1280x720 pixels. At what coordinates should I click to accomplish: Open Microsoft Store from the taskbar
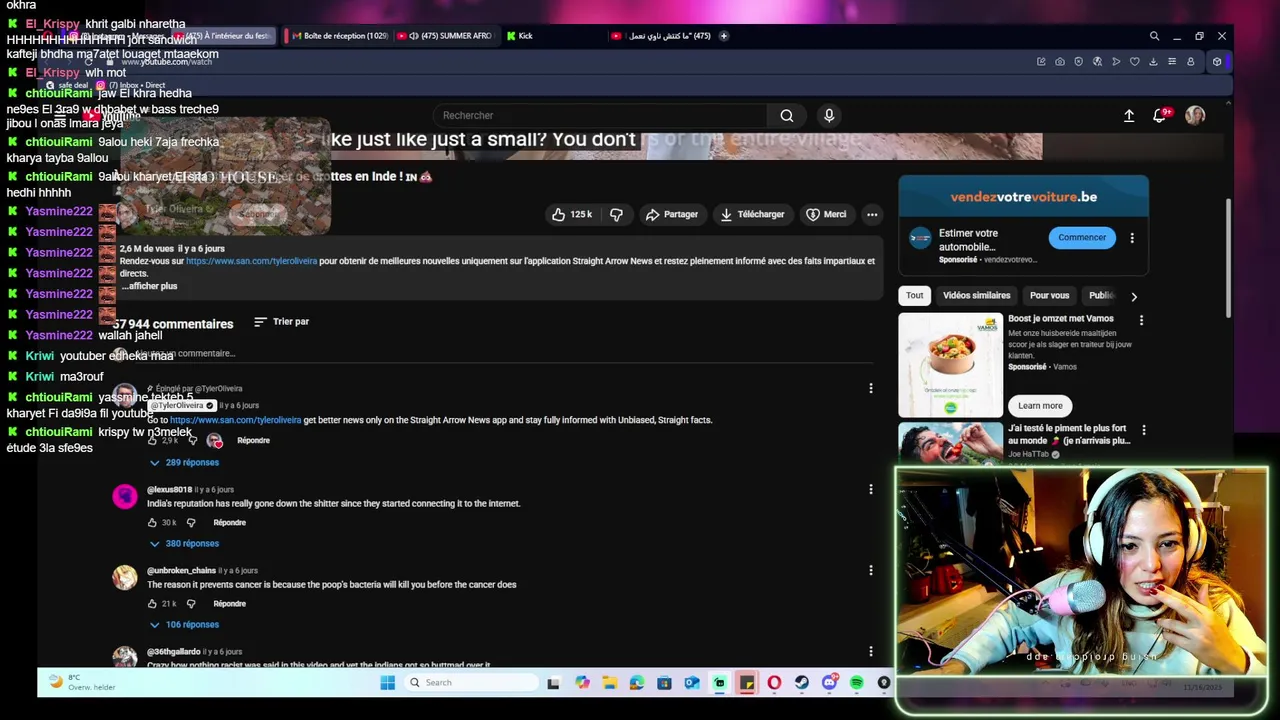pos(664,683)
